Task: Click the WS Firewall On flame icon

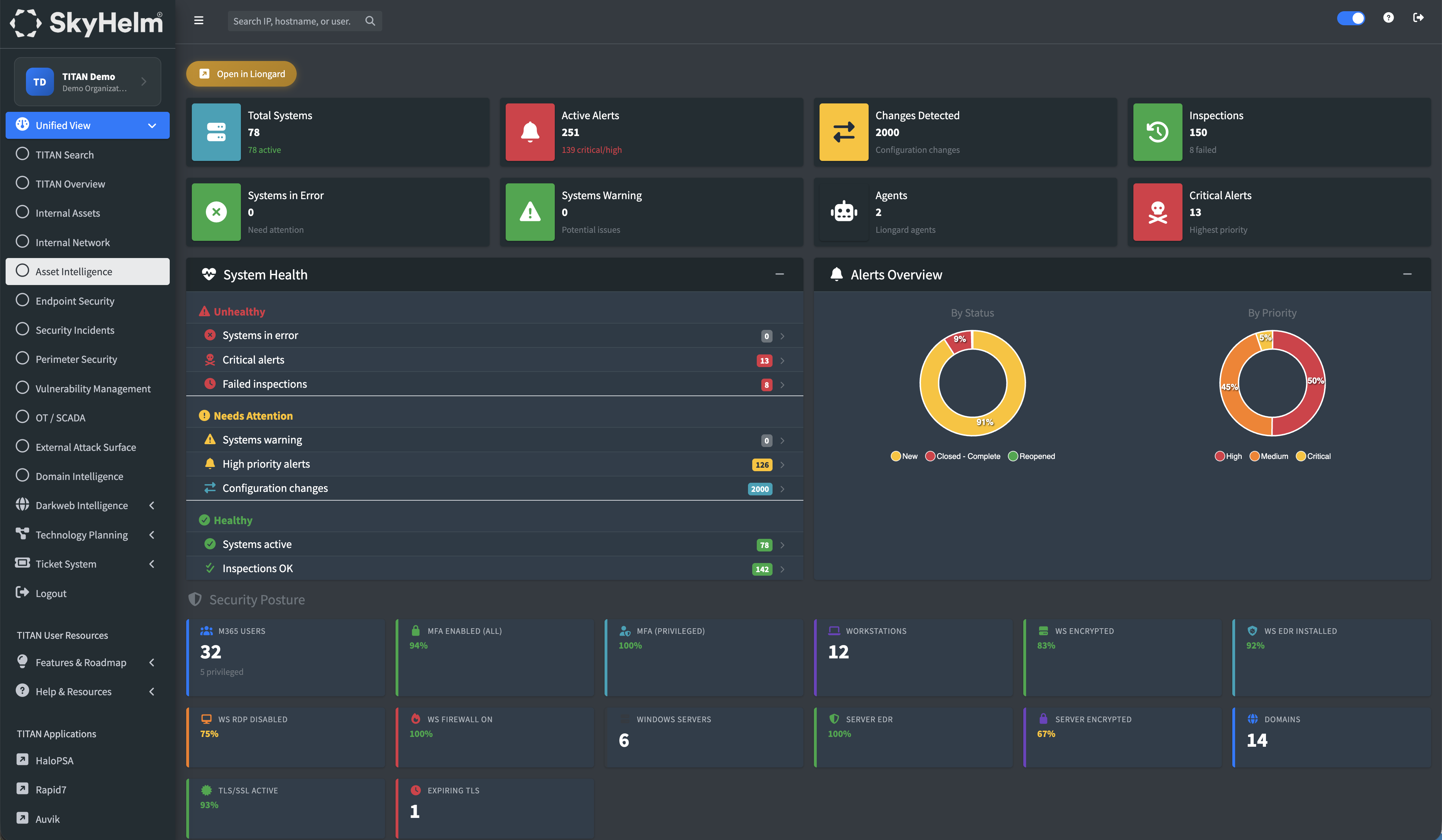Action: pos(416,719)
